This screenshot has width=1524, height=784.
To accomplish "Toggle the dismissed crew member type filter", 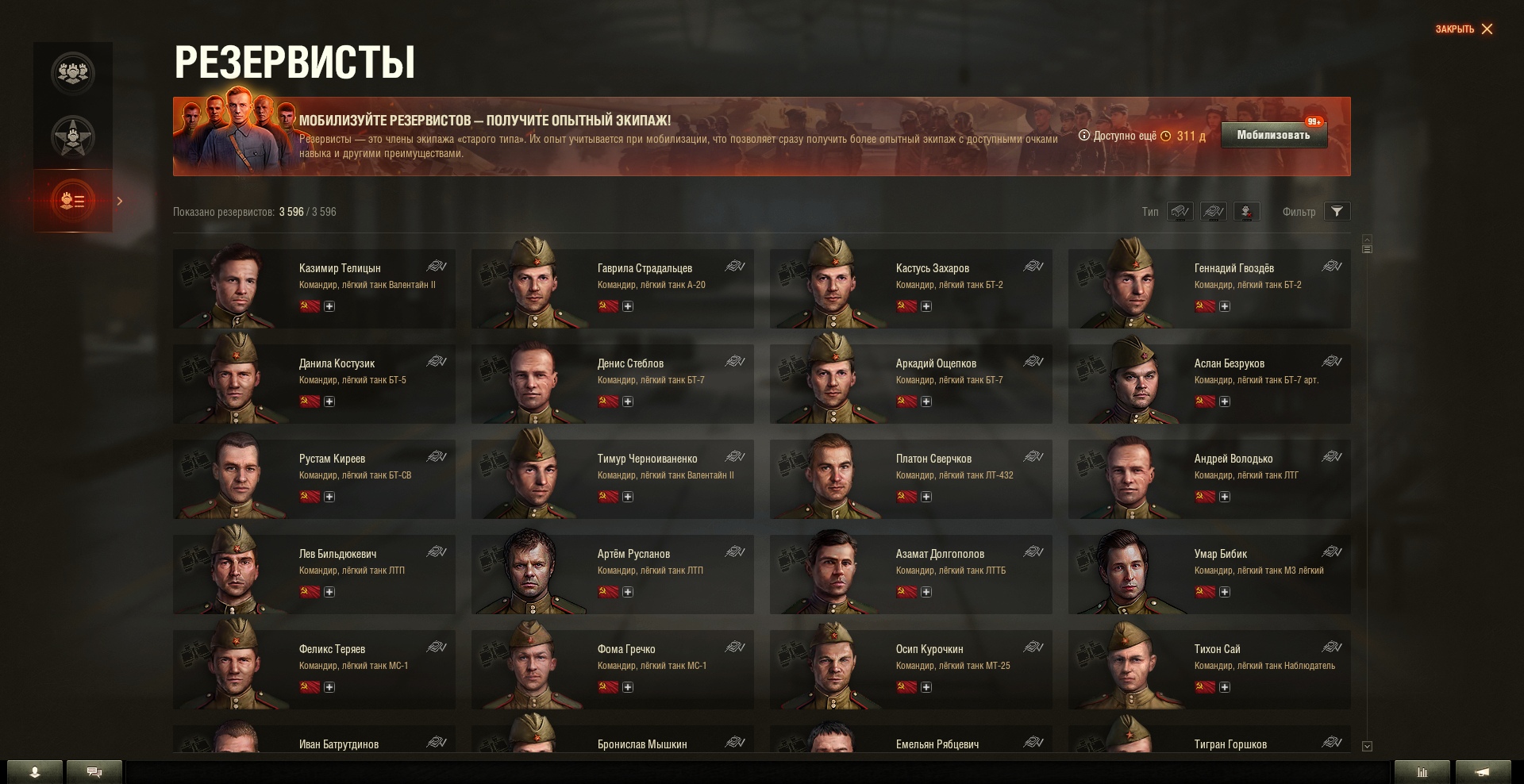I will pyautogui.click(x=1247, y=212).
